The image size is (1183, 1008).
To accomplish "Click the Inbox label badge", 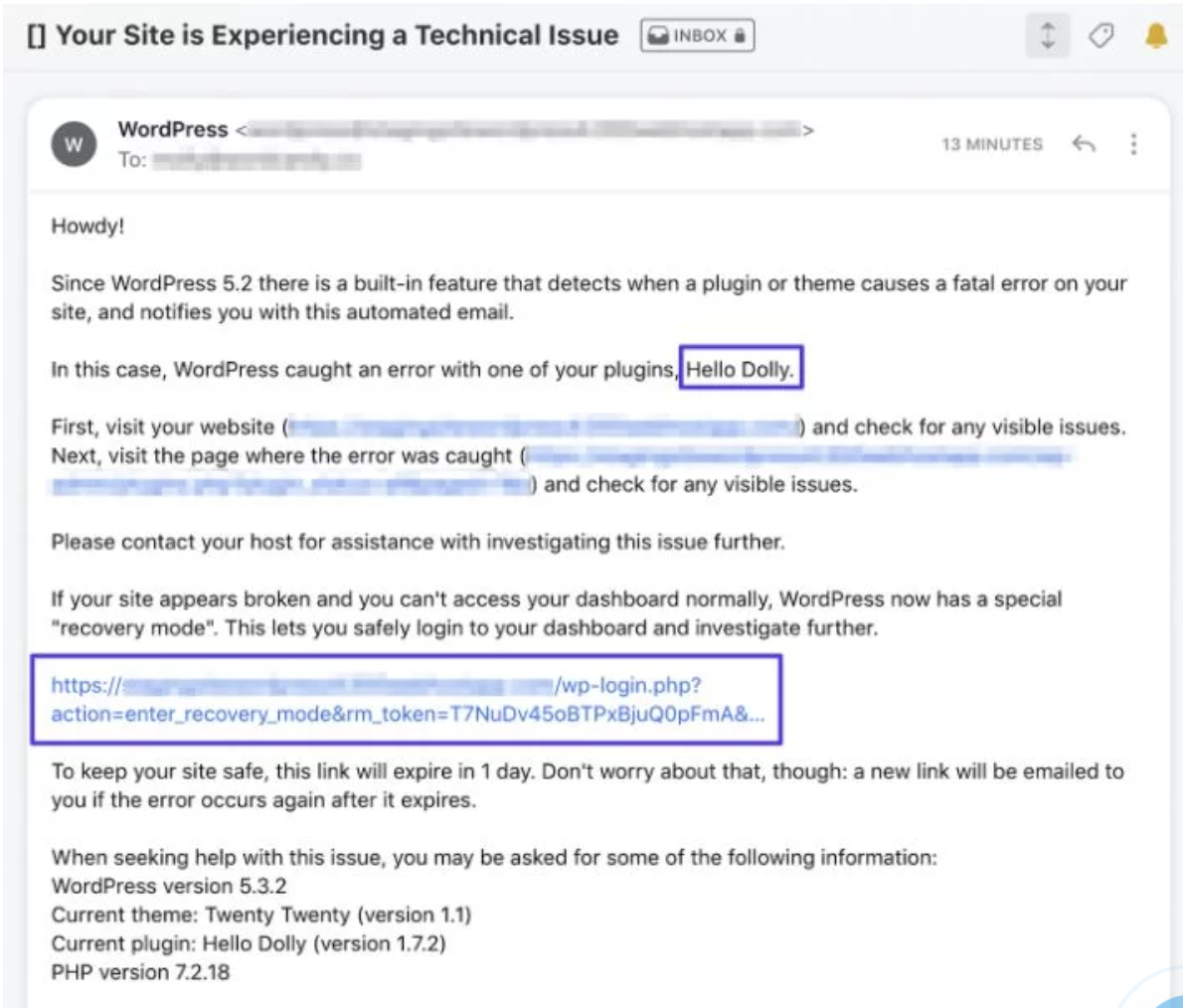I will [x=697, y=36].
